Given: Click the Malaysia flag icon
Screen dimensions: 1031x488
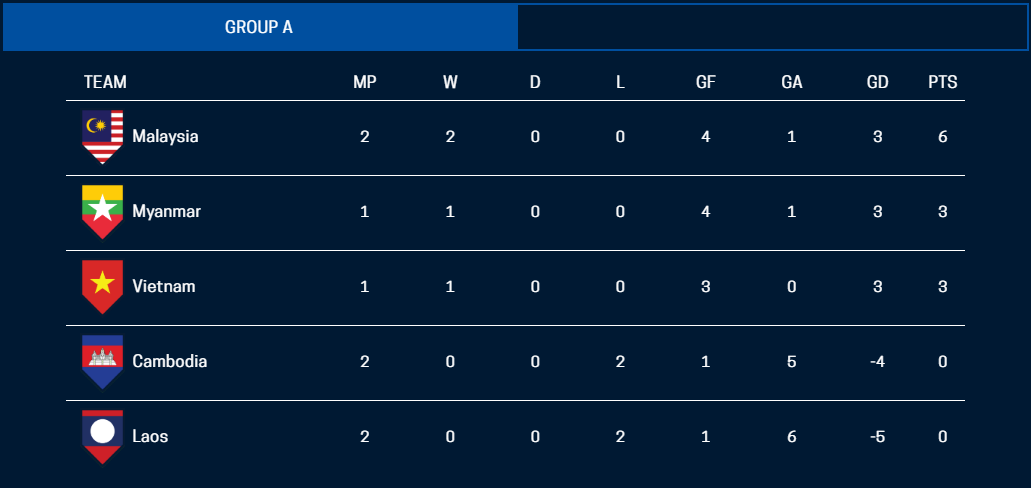Looking at the screenshot, I should click(102, 137).
